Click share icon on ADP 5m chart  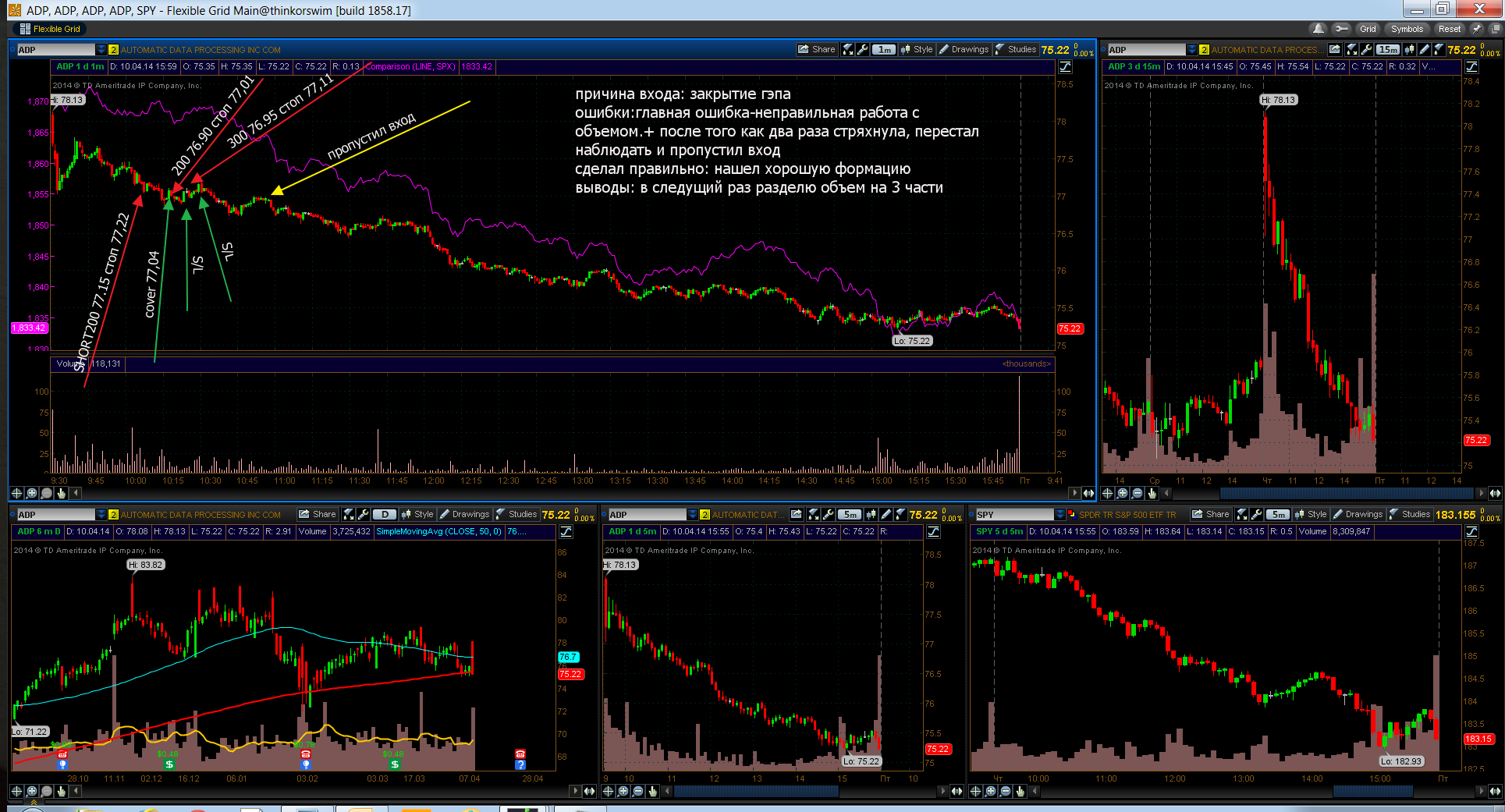click(x=797, y=514)
